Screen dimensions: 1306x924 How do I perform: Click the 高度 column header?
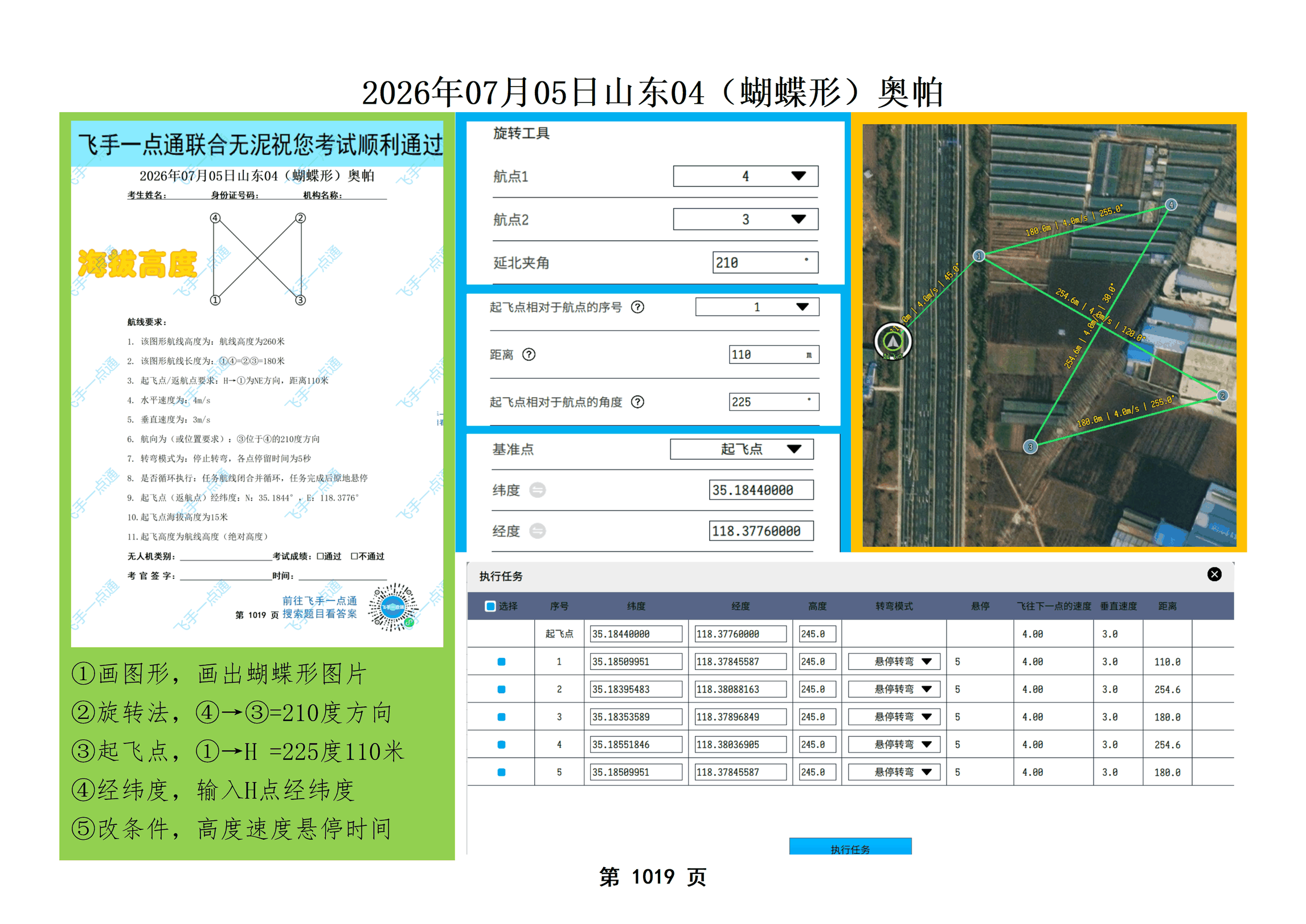(817, 606)
